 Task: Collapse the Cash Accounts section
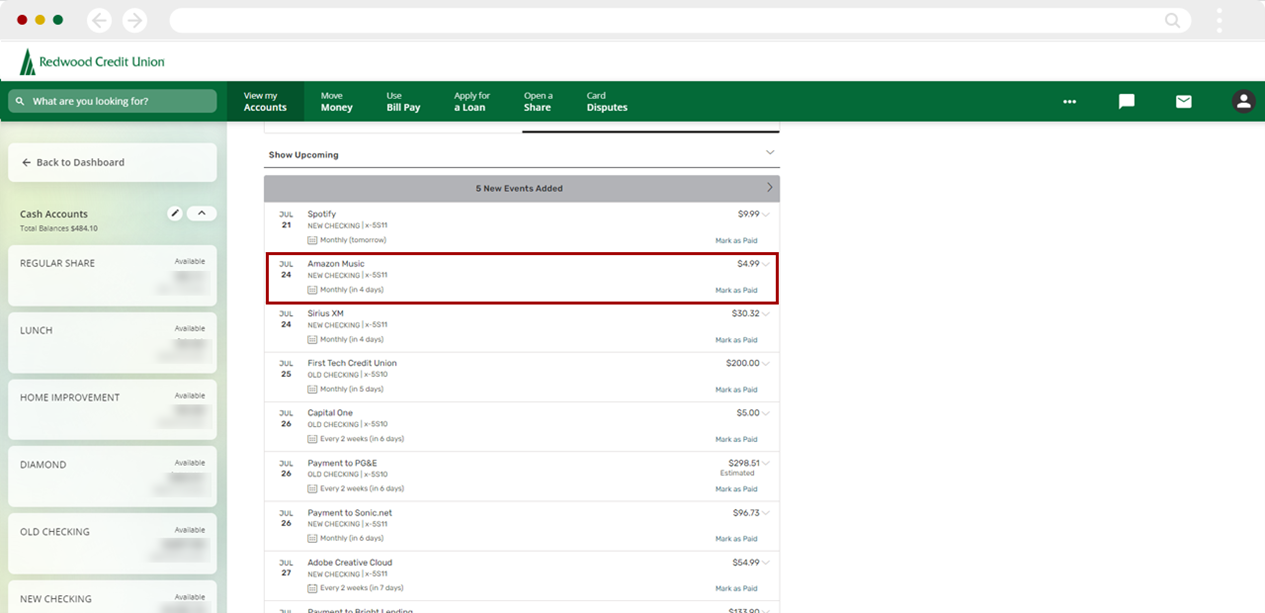[202, 213]
